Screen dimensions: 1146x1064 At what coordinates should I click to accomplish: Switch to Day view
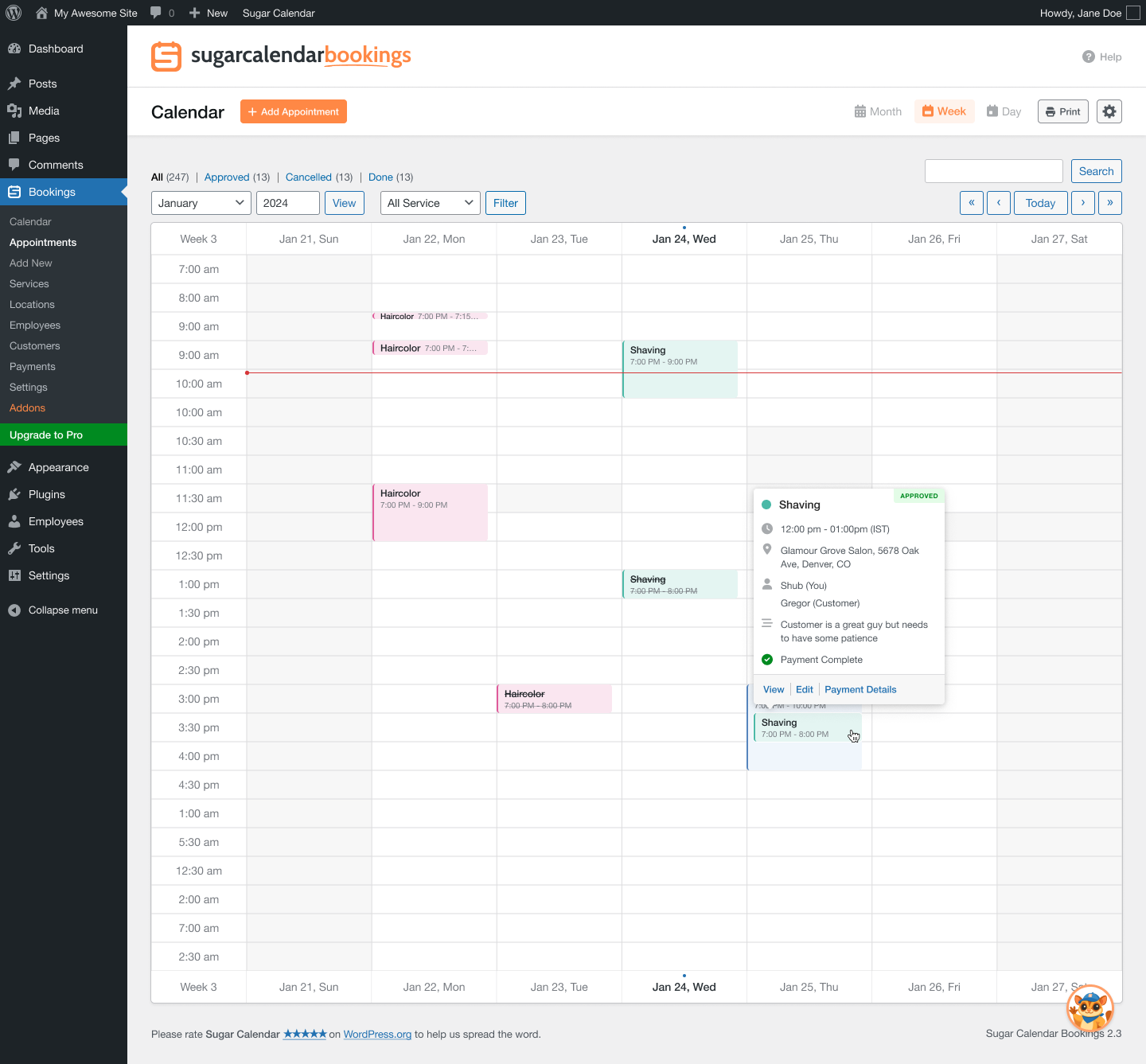[1004, 111]
